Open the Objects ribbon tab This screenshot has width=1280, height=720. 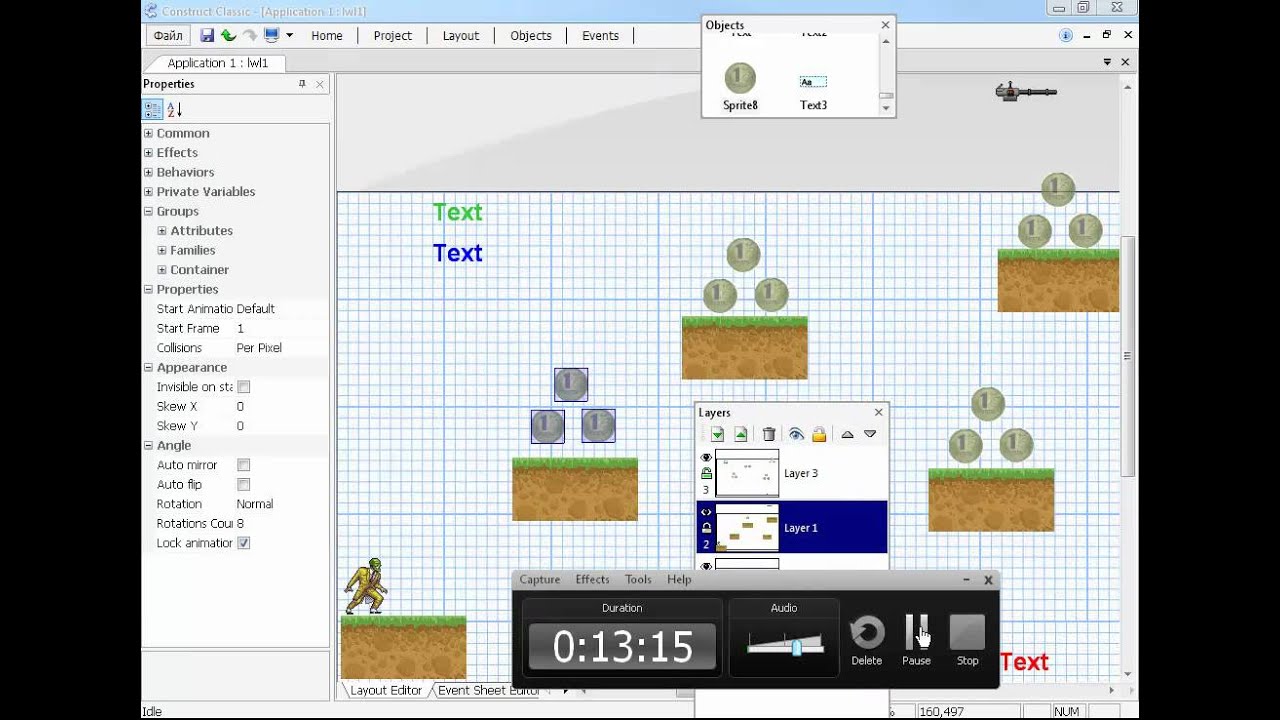coord(531,35)
